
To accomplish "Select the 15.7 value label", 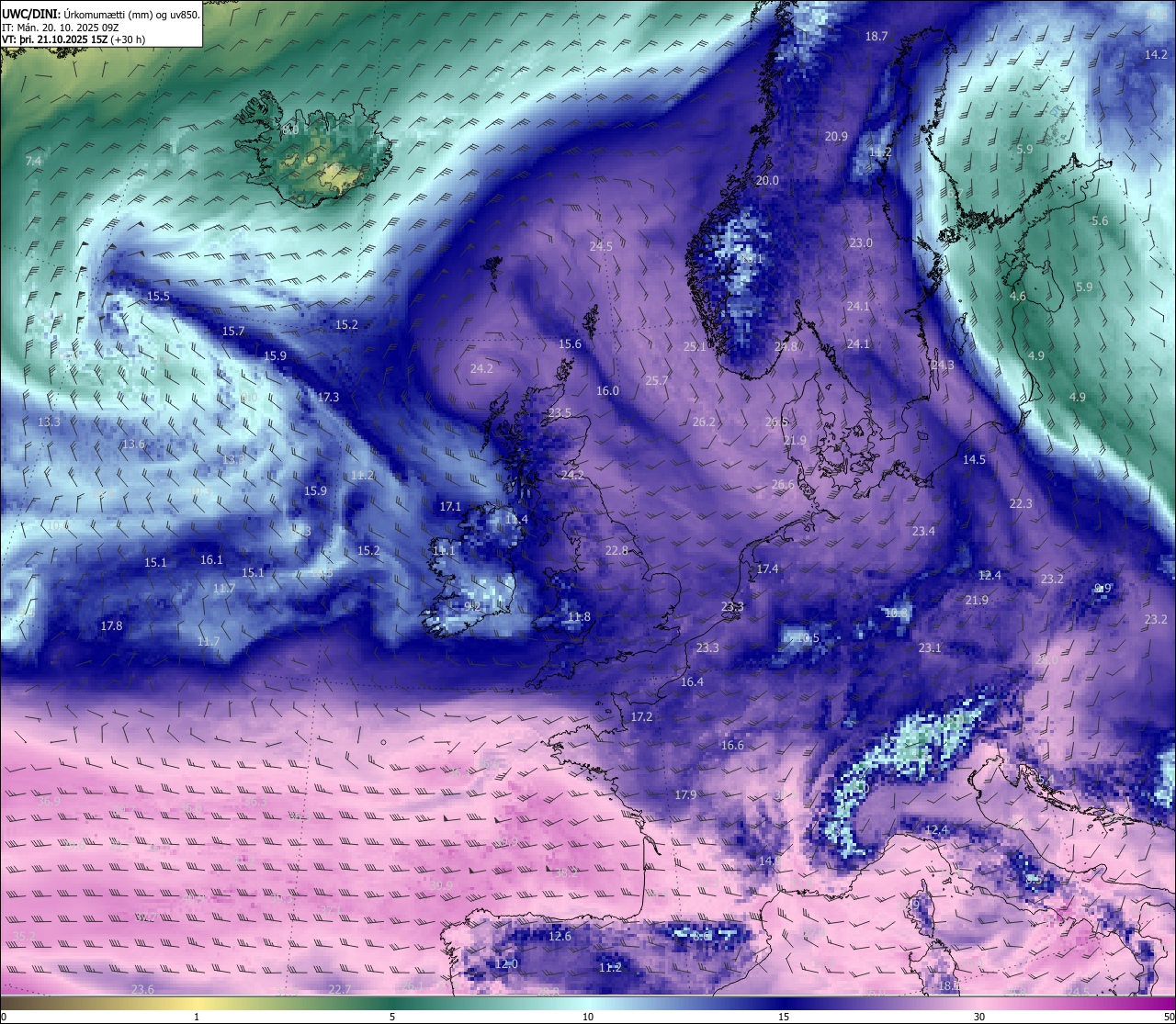I will pyautogui.click(x=233, y=332).
